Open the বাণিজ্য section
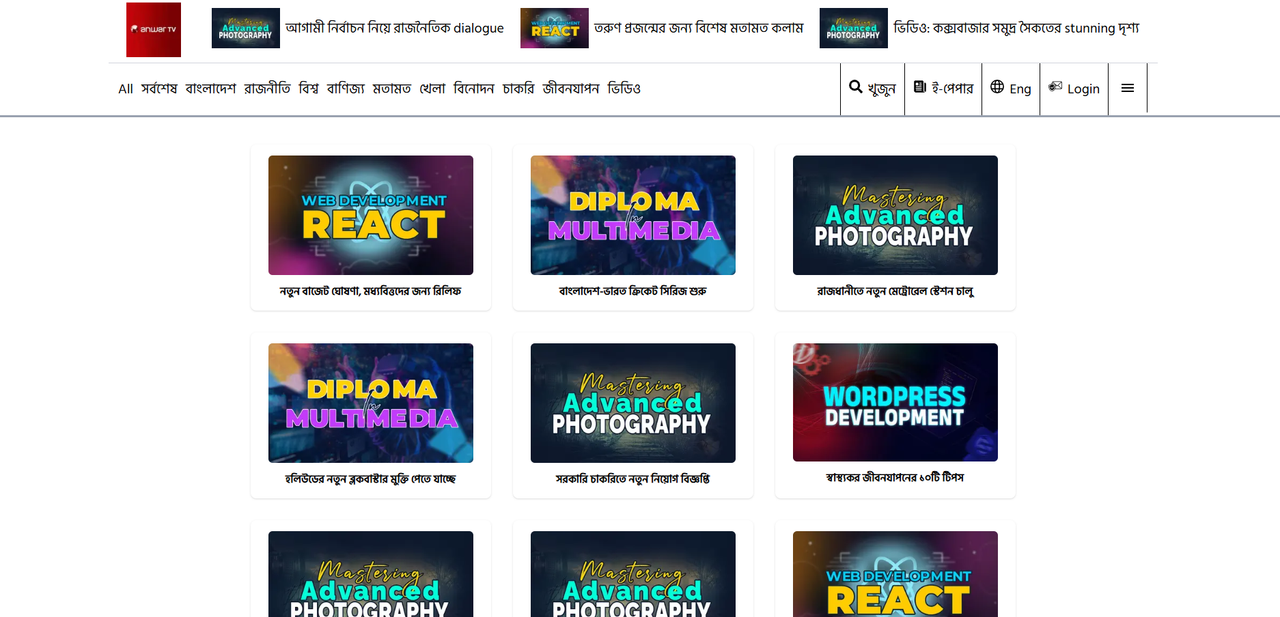Image resolution: width=1280 pixels, height=617 pixels. [346, 88]
